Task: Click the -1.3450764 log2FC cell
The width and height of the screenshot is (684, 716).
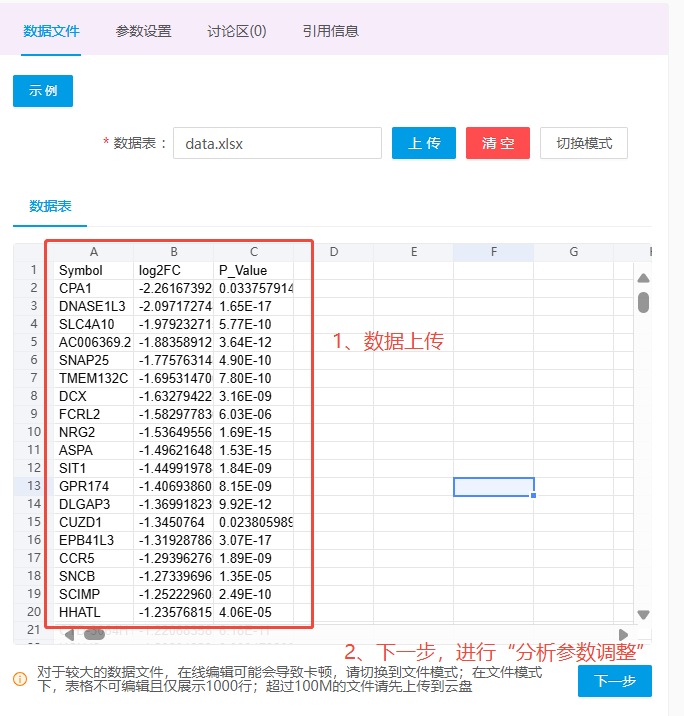Action: (174, 522)
